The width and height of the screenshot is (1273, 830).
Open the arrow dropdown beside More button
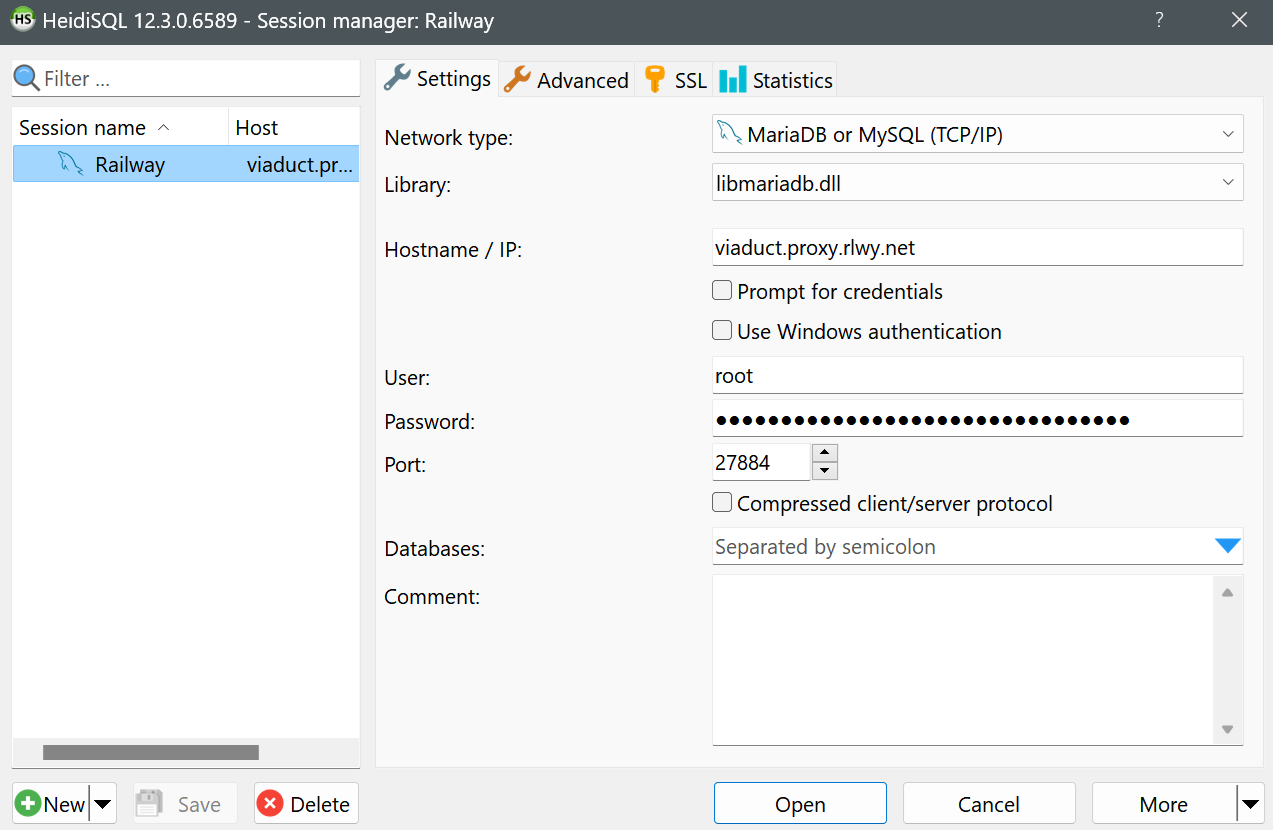1250,803
